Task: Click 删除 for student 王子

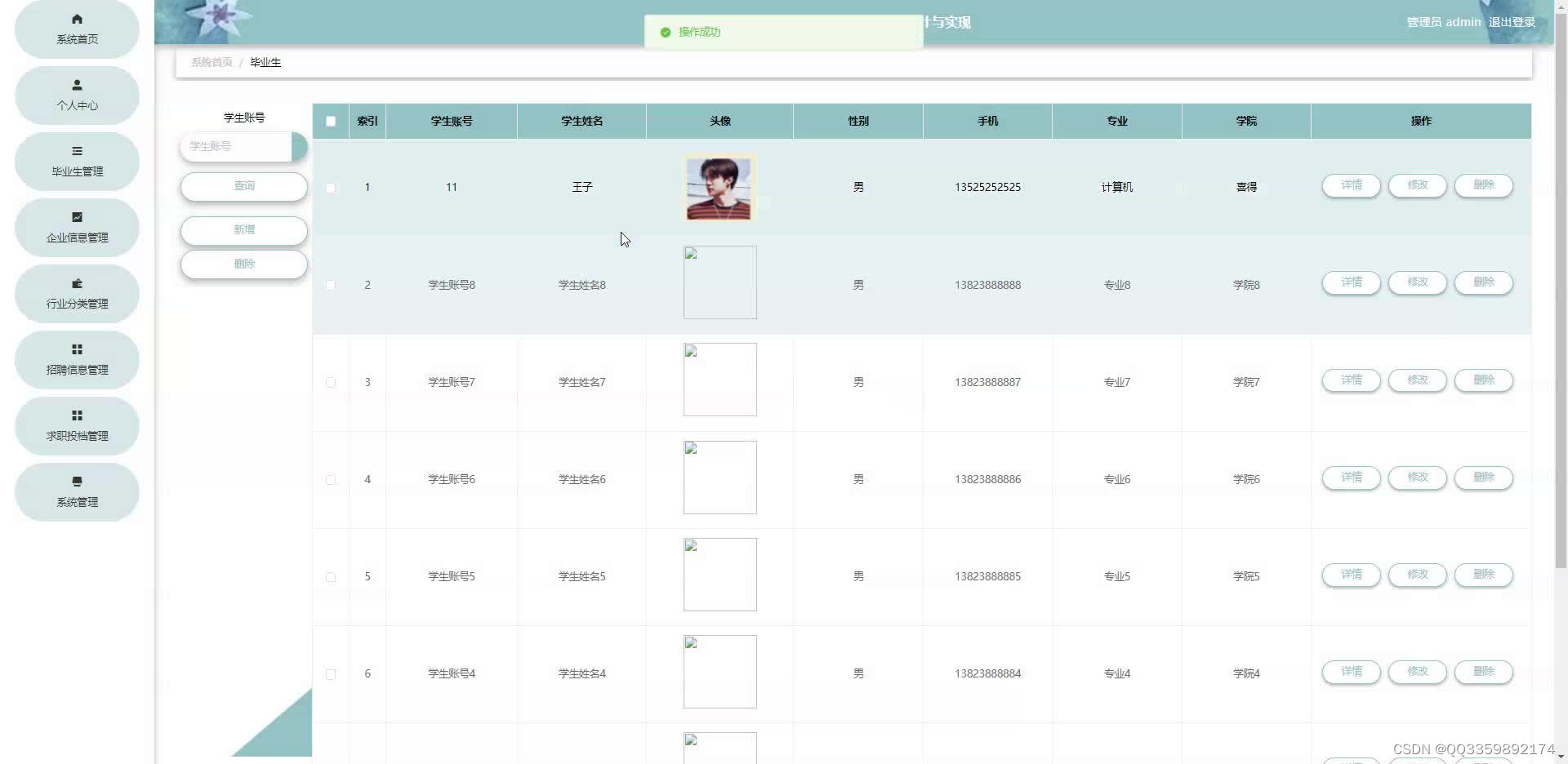Action: click(x=1484, y=185)
